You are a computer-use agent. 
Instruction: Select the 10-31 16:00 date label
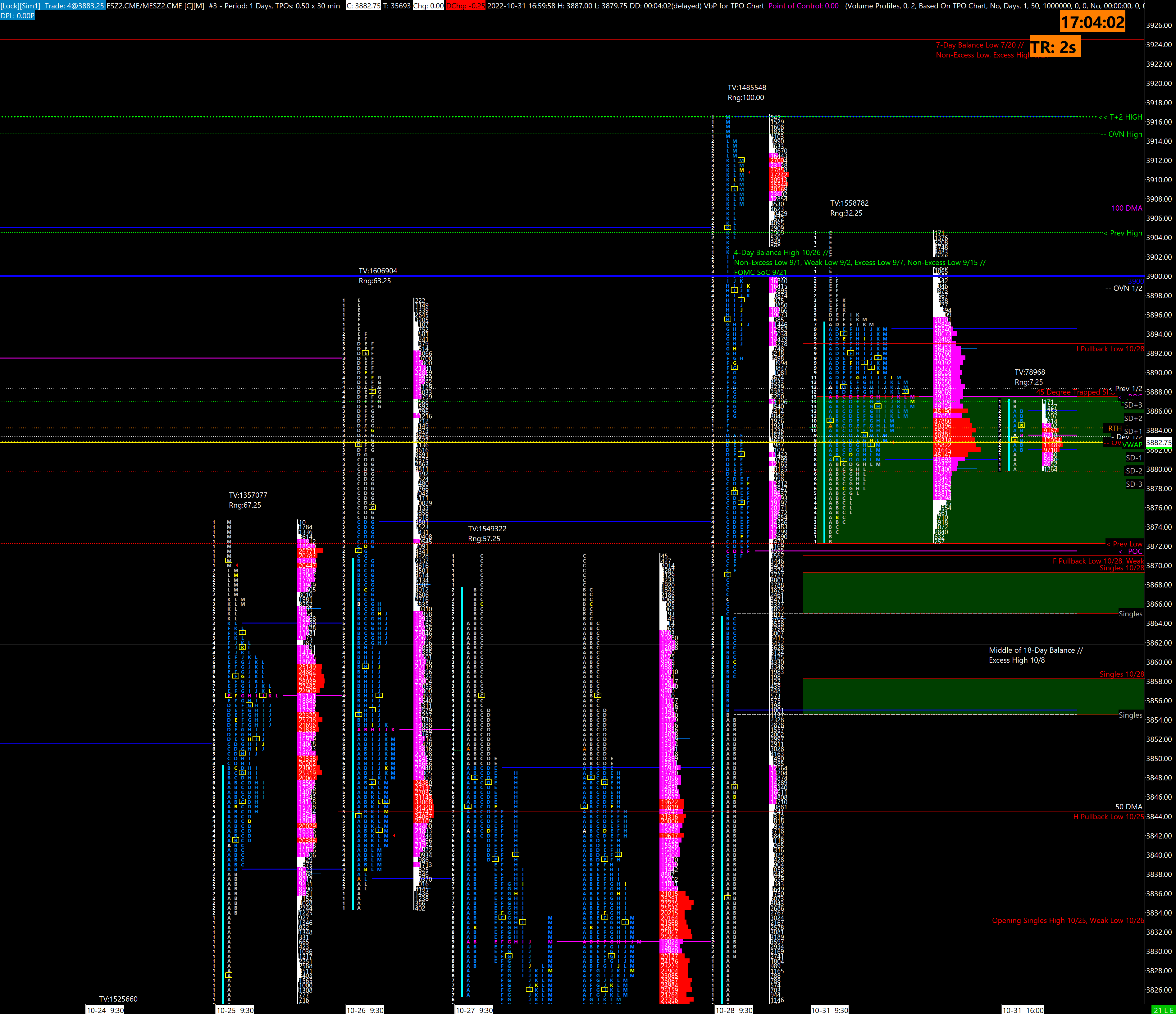(1023, 1009)
